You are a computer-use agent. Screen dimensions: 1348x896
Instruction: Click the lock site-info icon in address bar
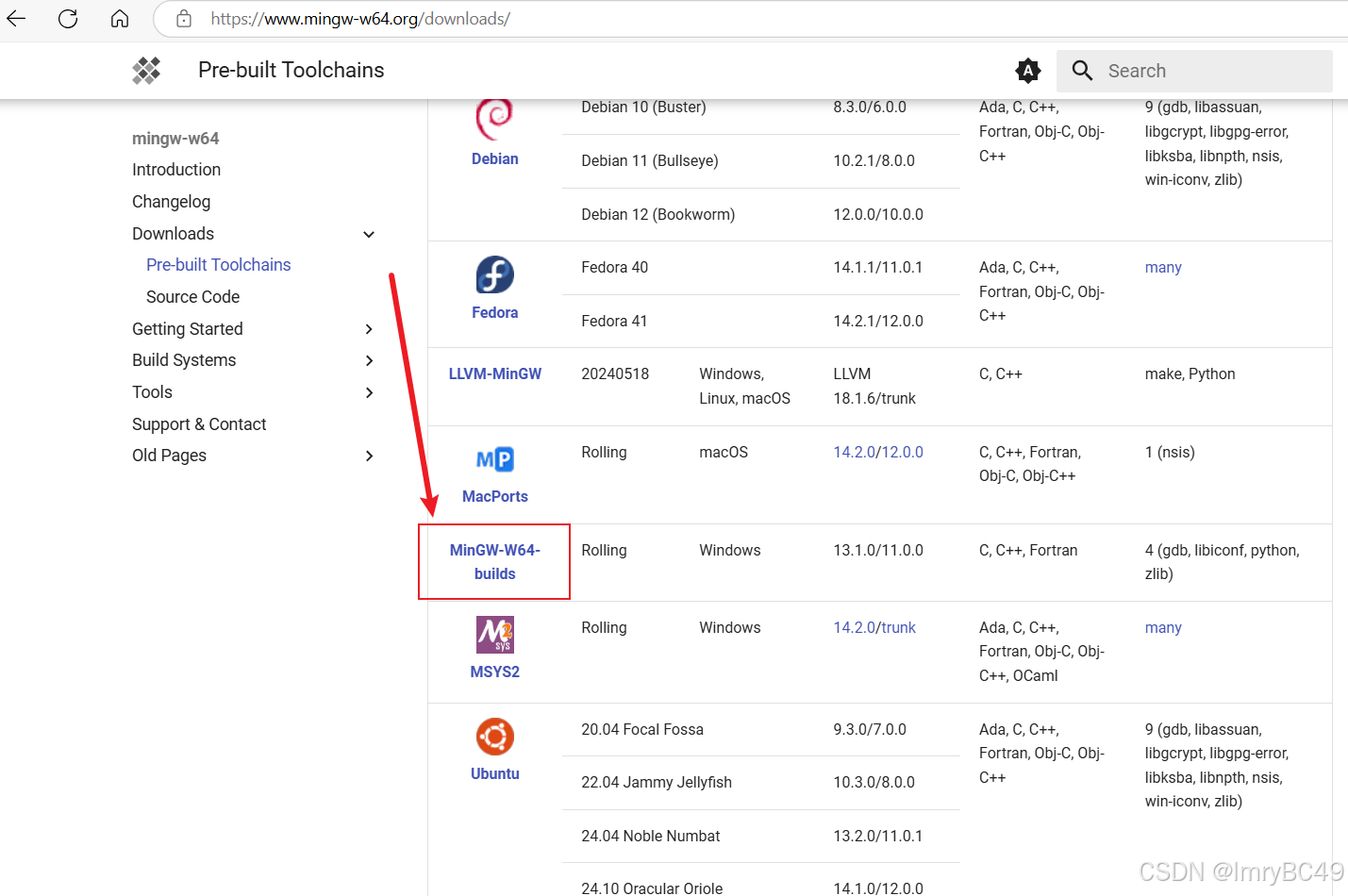[x=184, y=18]
